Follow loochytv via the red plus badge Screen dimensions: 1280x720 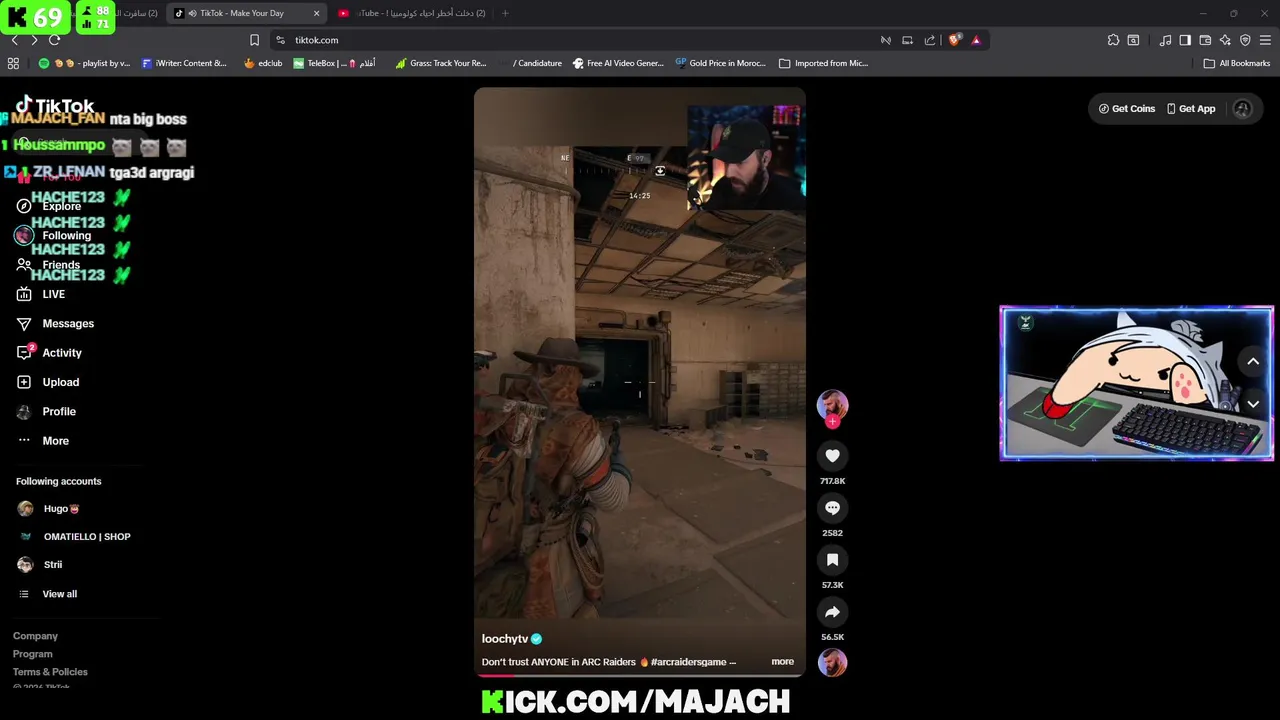(832, 422)
